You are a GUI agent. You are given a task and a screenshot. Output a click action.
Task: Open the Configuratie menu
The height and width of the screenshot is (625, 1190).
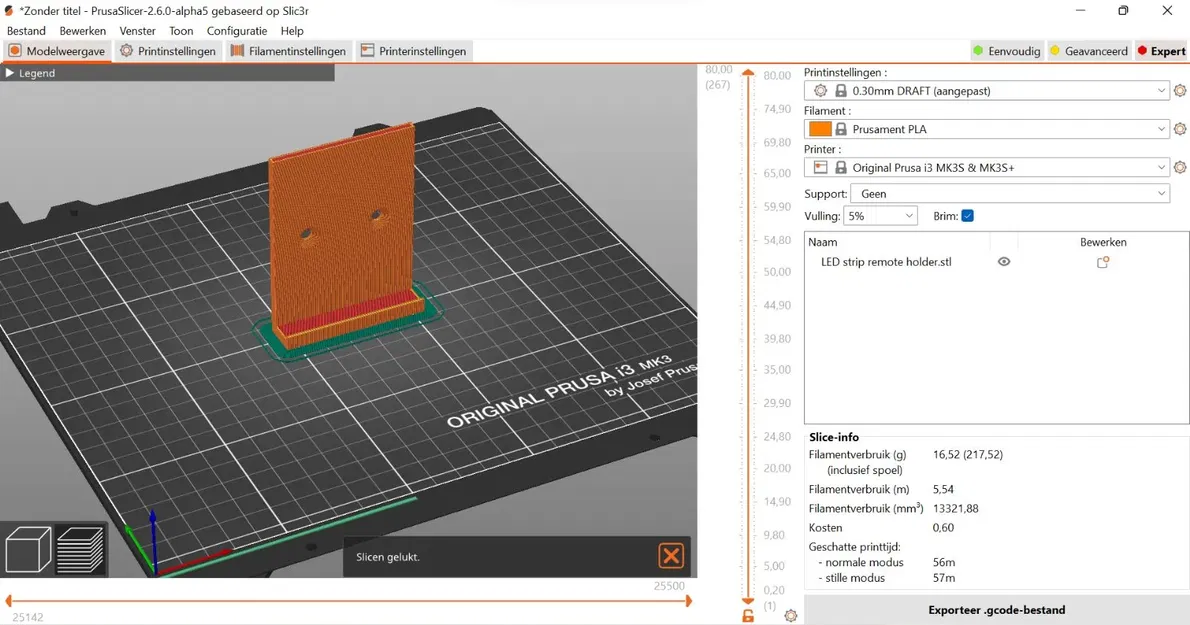(x=237, y=31)
